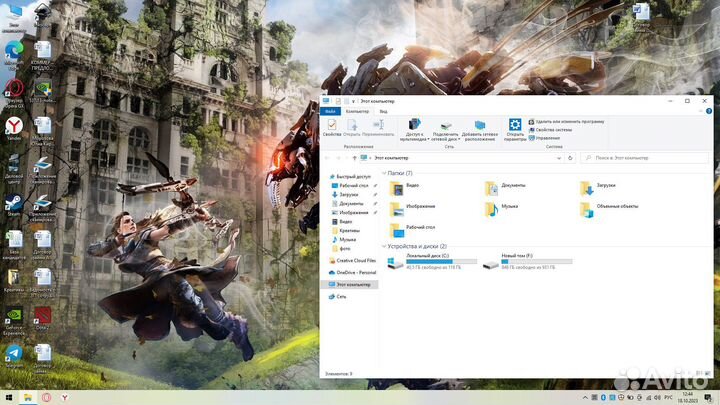
Task: Click the Поиск в: Этот компьютер field
Action: (645, 158)
